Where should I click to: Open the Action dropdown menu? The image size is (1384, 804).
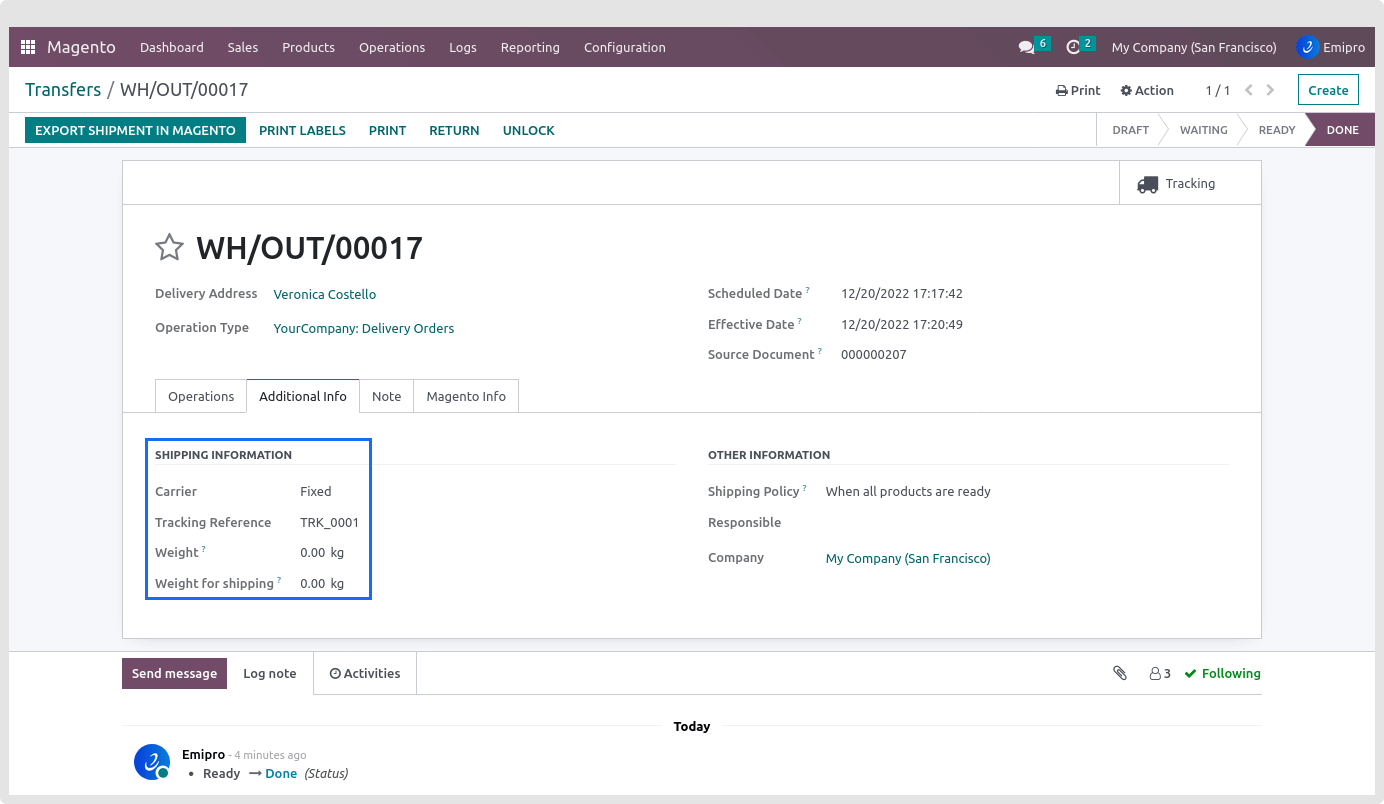pos(1147,90)
